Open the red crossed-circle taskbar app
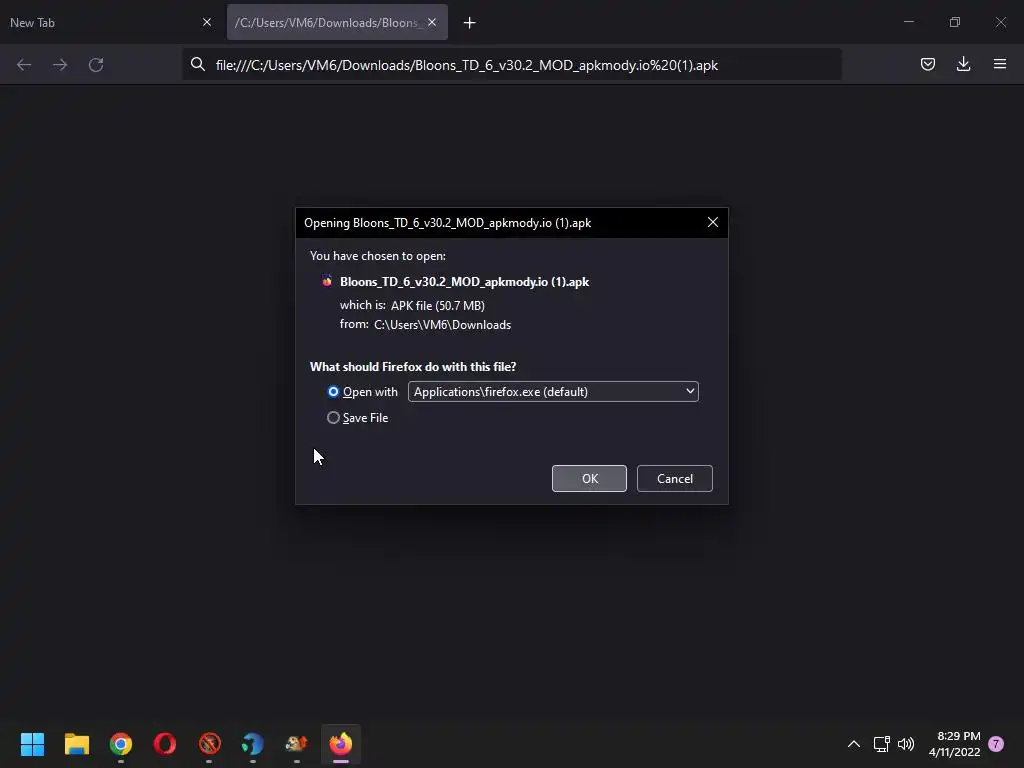 210,744
